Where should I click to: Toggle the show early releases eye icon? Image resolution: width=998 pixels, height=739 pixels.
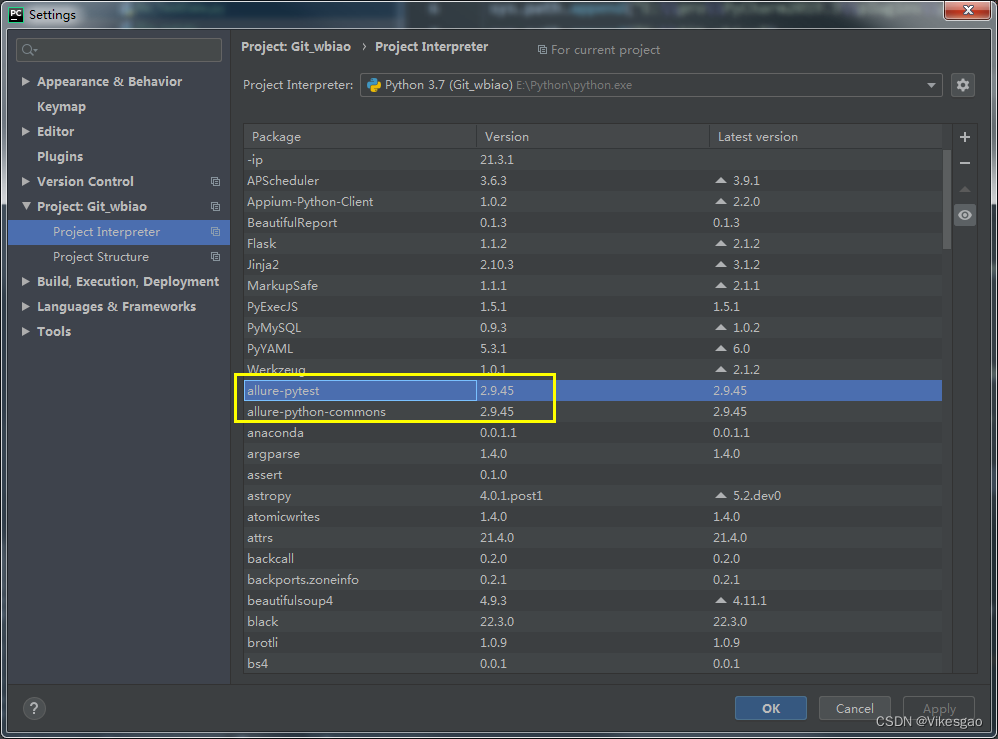click(x=965, y=215)
